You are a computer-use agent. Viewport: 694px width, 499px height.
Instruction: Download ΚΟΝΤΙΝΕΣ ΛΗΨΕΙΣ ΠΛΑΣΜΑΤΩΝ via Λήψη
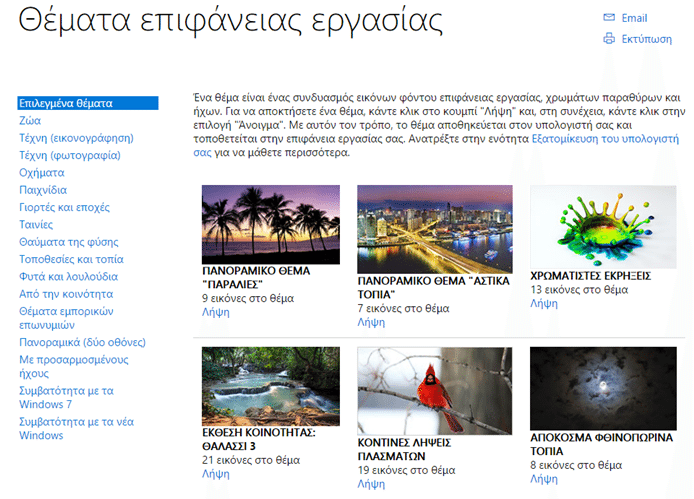coord(371,484)
